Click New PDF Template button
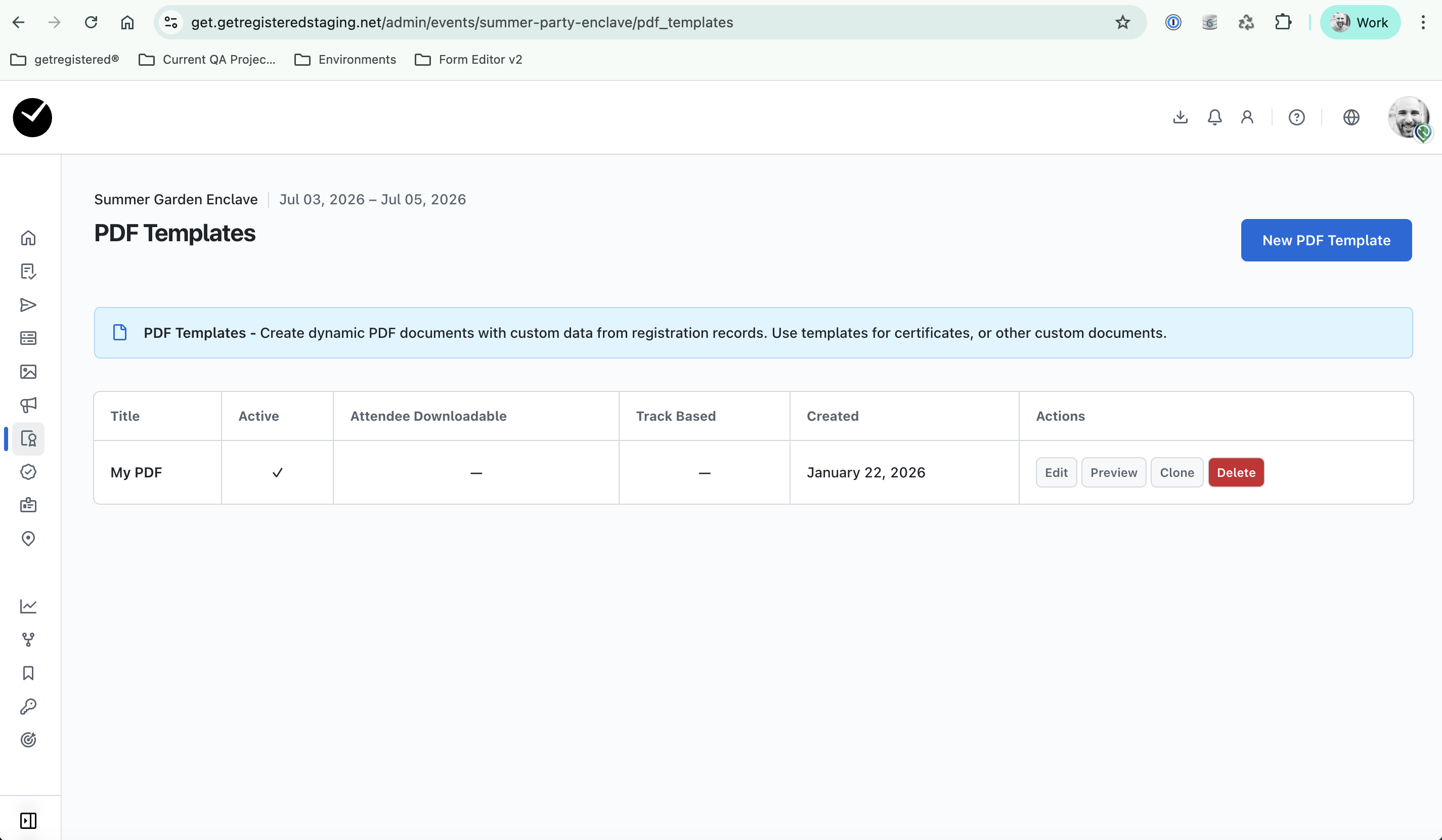 1326,240
